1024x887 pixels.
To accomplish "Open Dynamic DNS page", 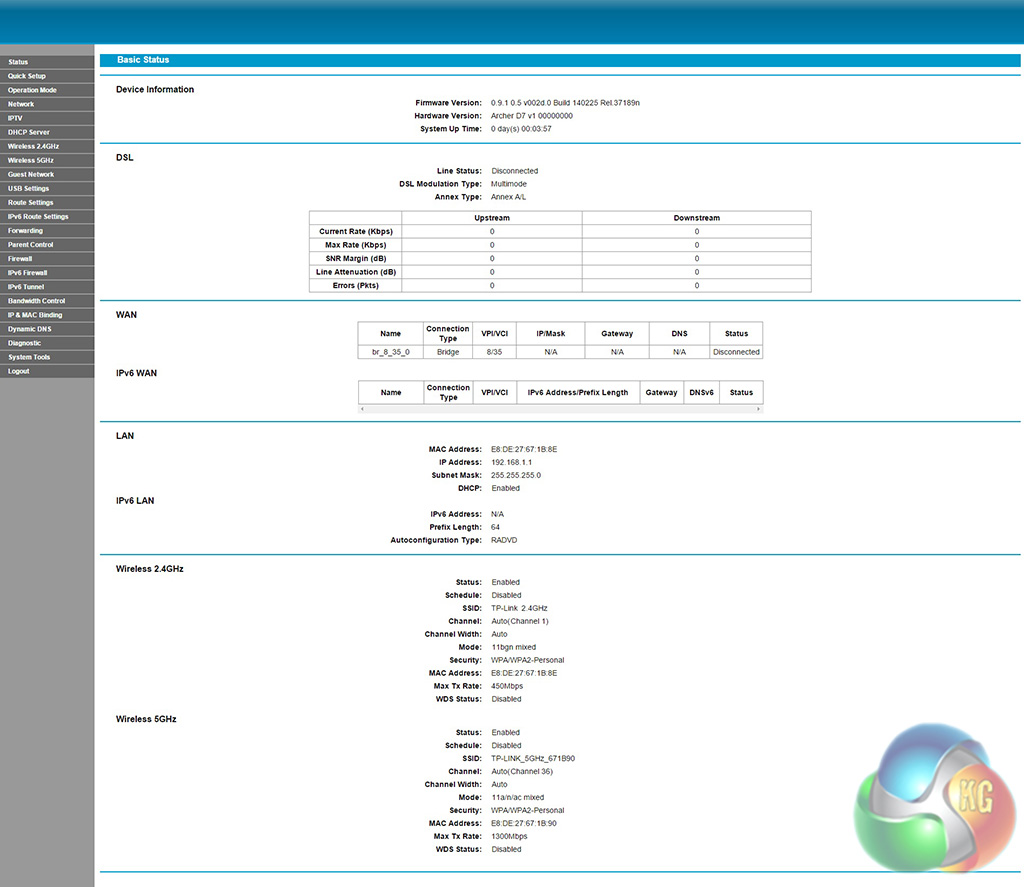I will pyautogui.click(x=29, y=328).
